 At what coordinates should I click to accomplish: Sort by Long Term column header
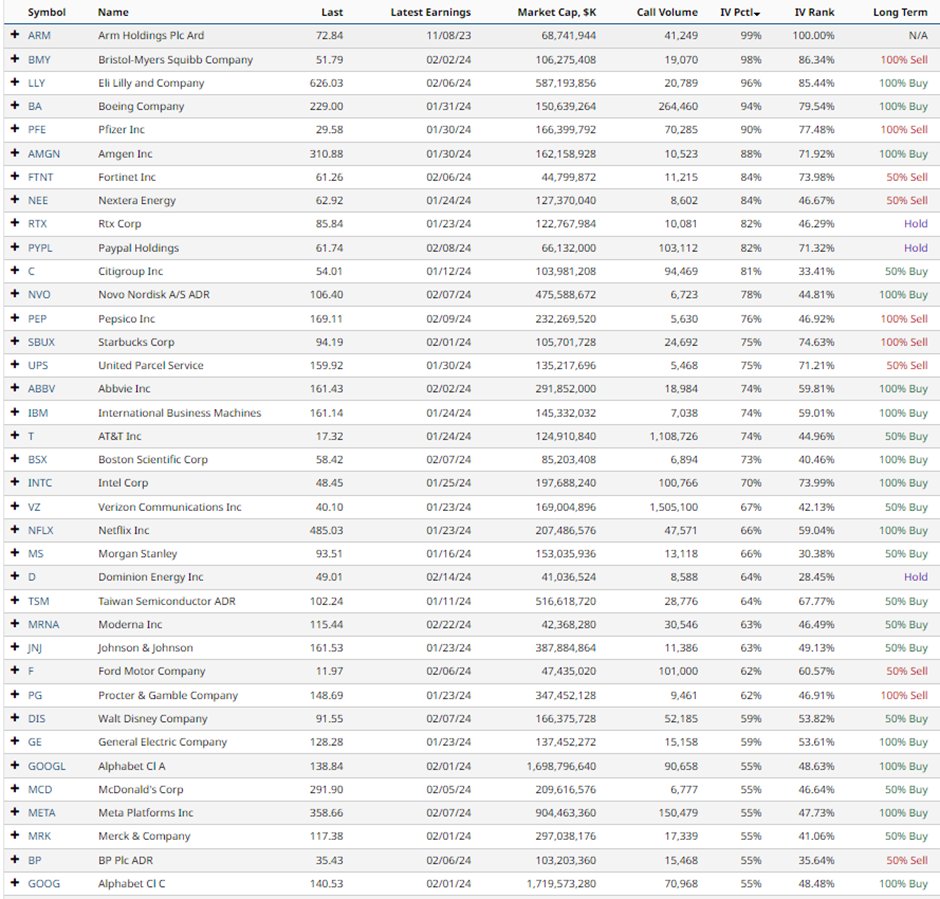coord(900,12)
